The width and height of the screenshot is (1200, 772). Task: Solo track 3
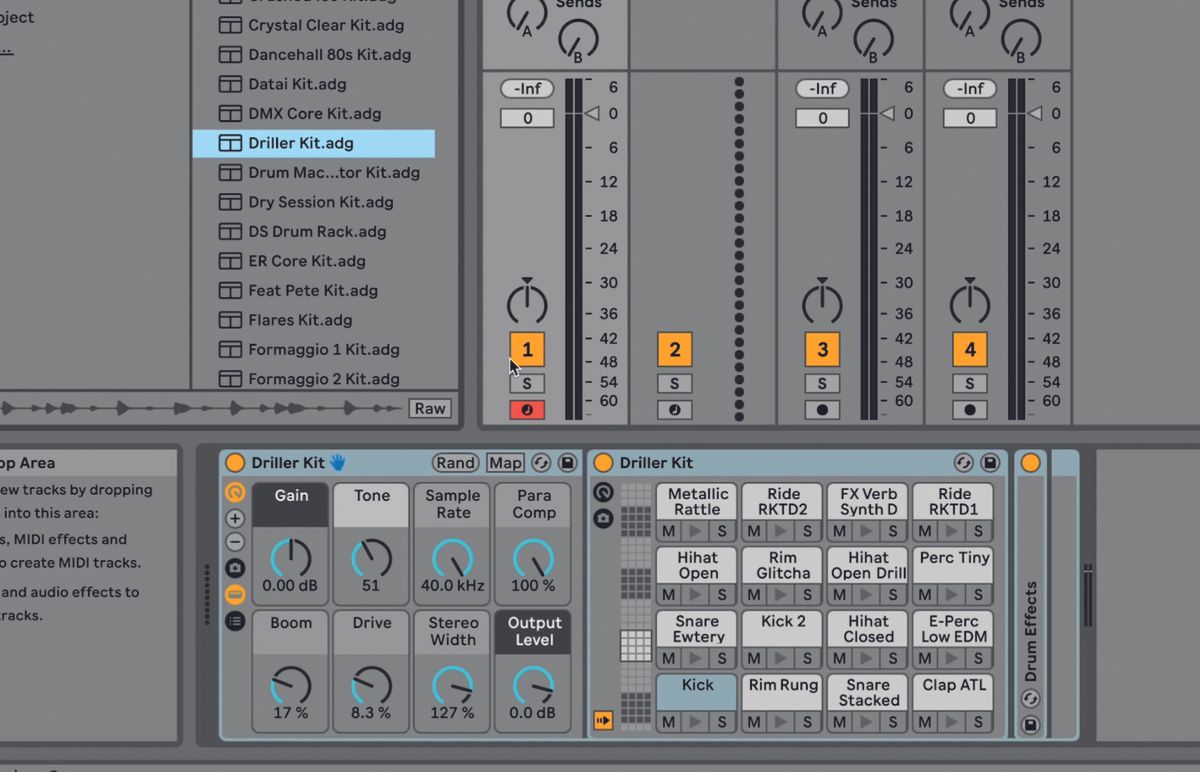tap(822, 384)
